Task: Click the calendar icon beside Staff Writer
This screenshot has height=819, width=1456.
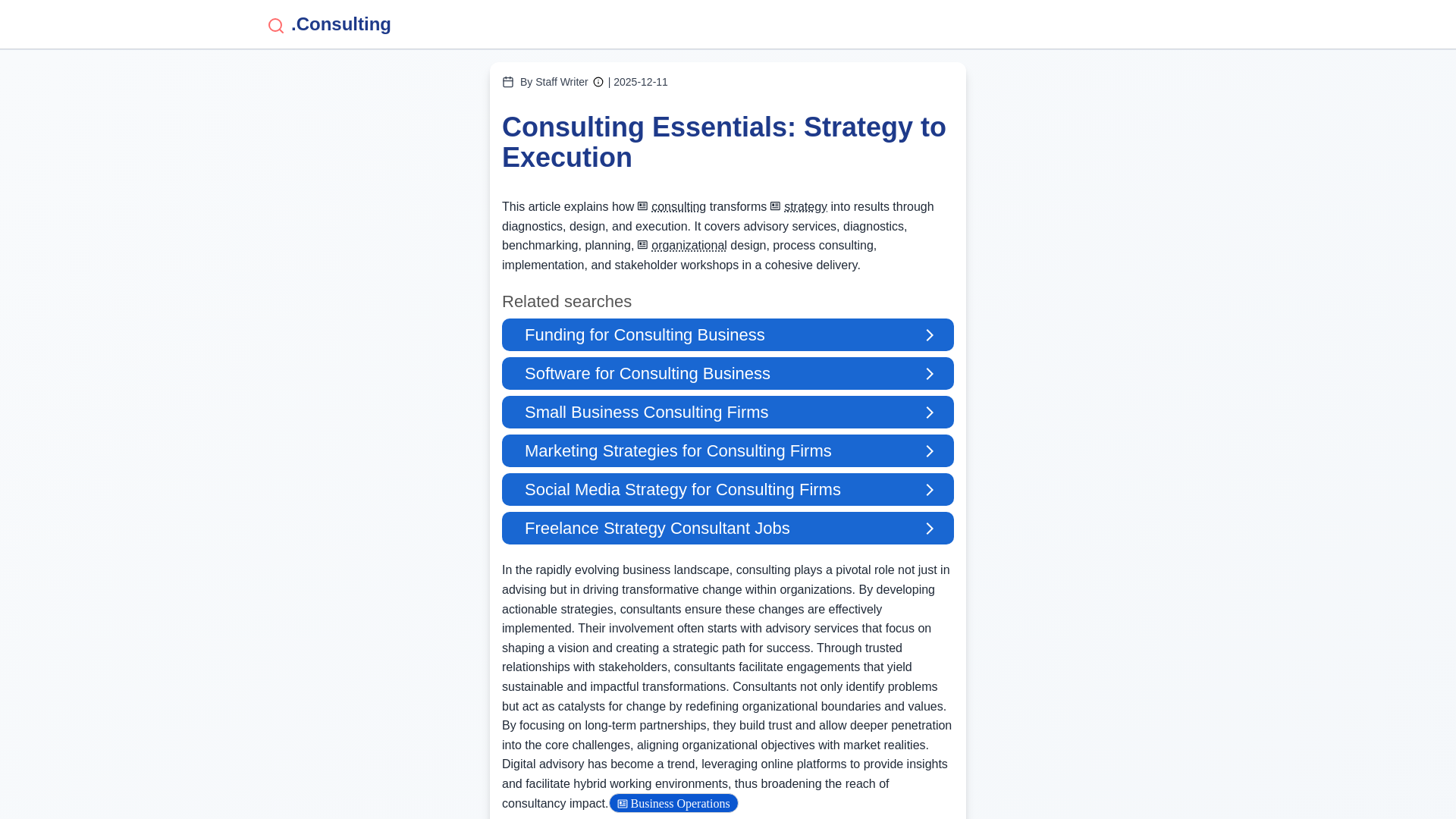Action: [508, 82]
